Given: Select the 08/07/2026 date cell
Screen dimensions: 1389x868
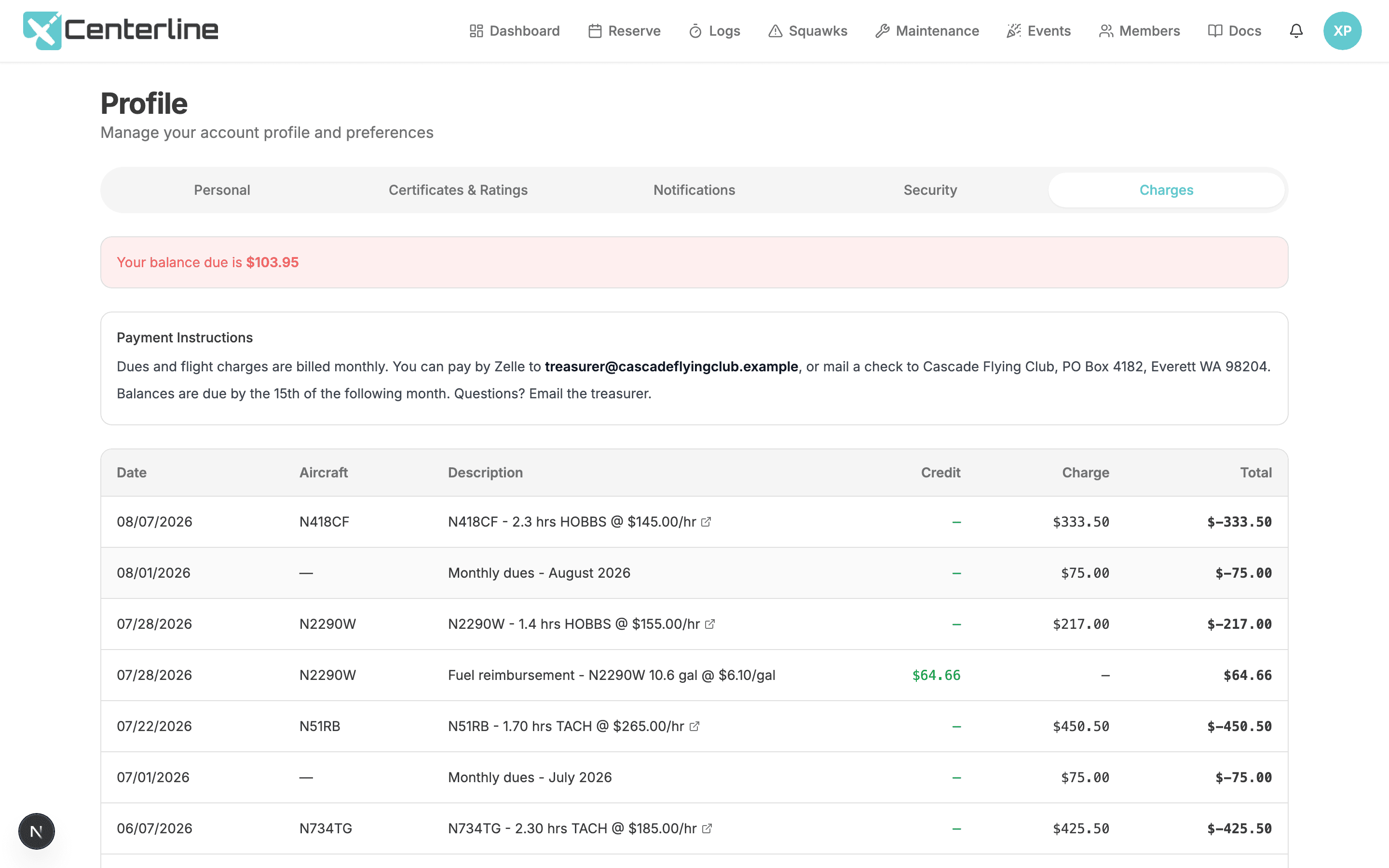Looking at the screenshot, I should click(x=154, y=522).
